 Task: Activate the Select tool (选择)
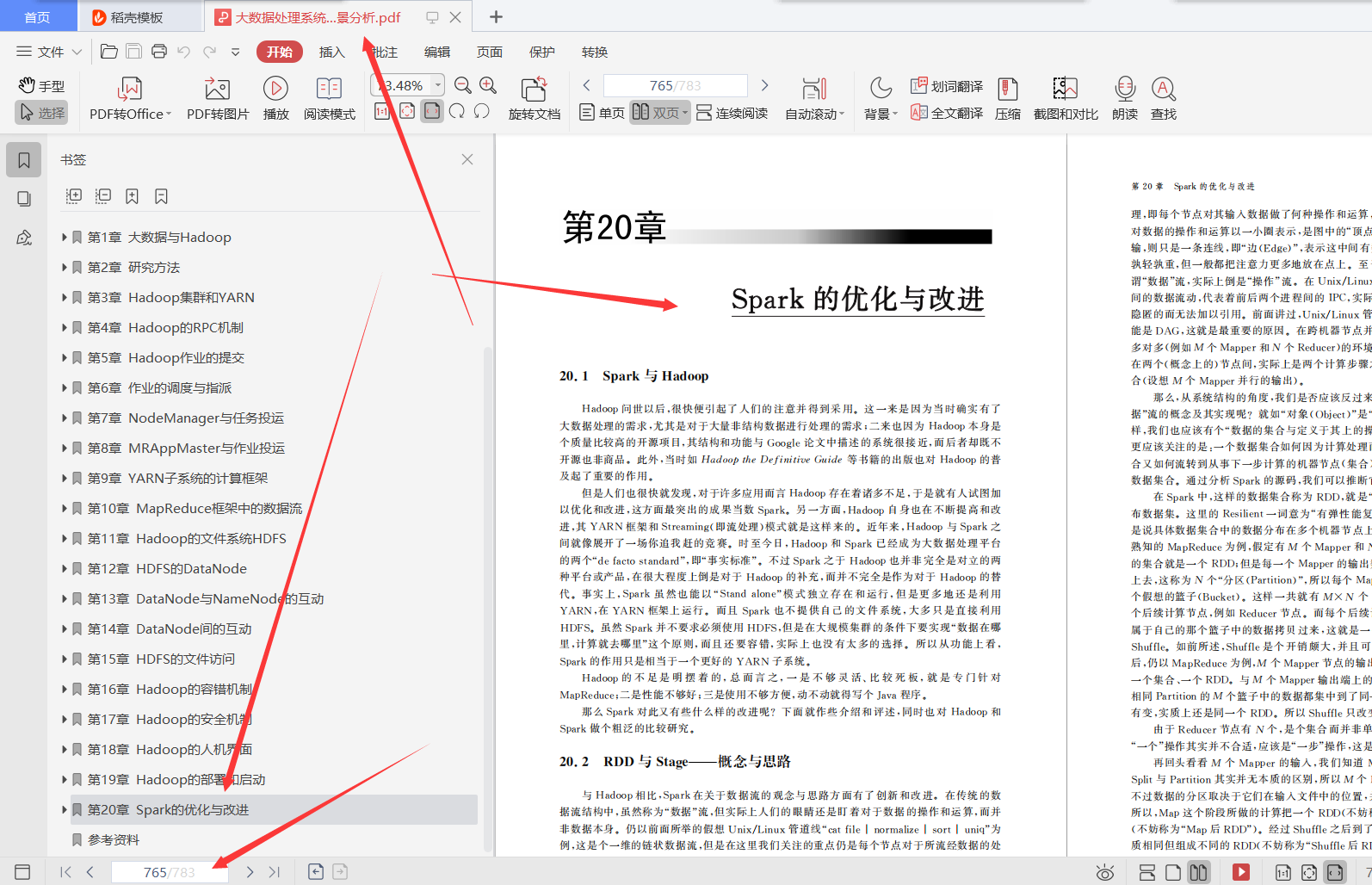pyautogui.click(x=41, y=113)
